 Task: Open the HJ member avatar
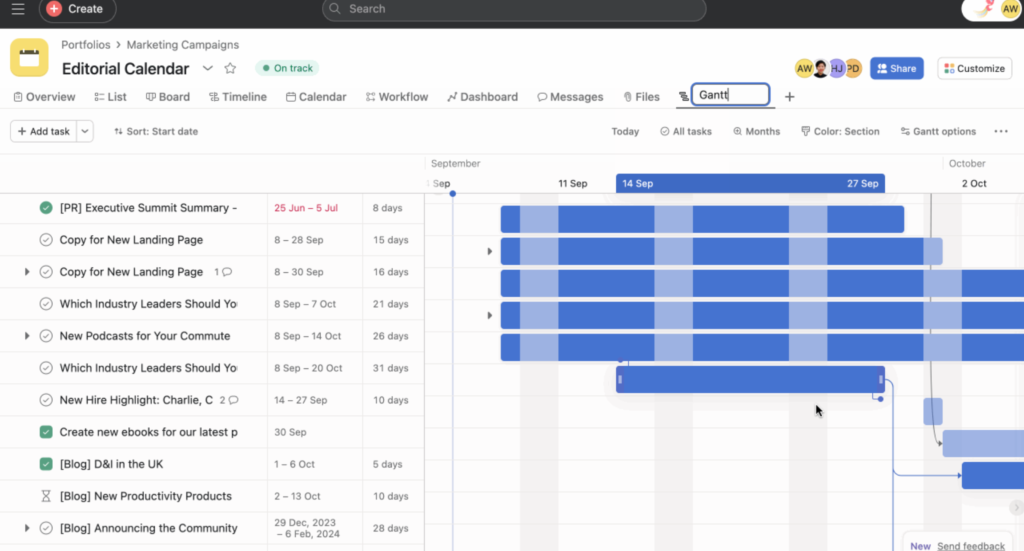(x=837, y=69)
